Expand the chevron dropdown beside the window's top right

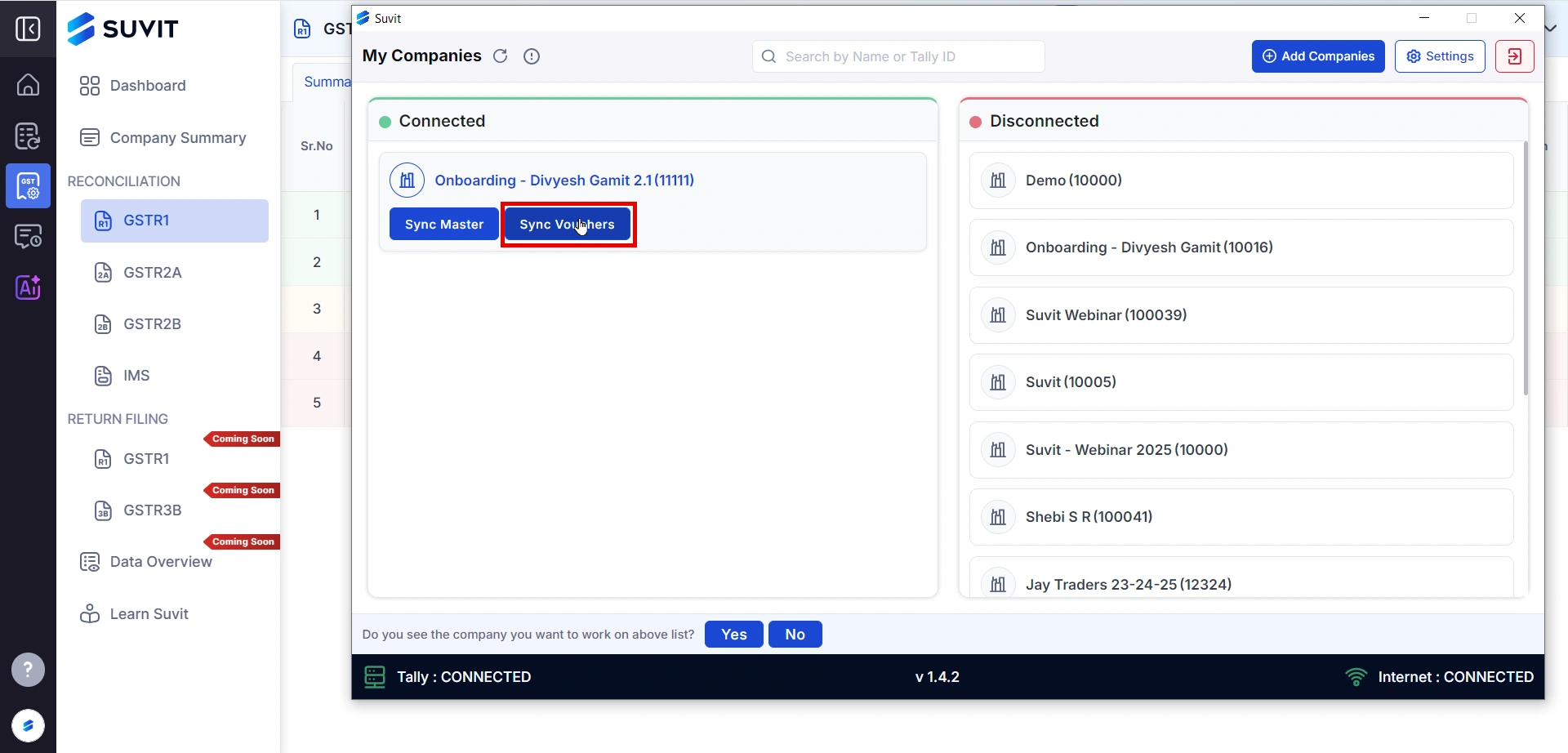pos(1551,28)
